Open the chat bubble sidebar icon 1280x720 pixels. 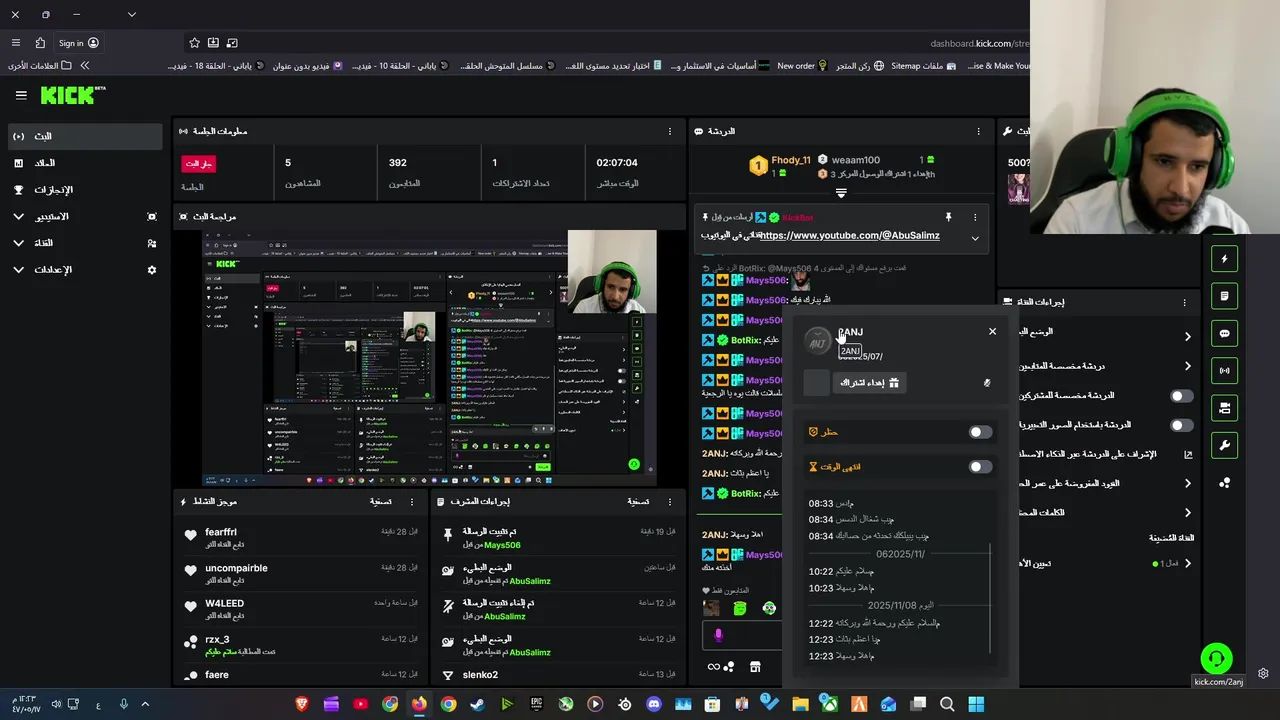tap(1224, 333)
